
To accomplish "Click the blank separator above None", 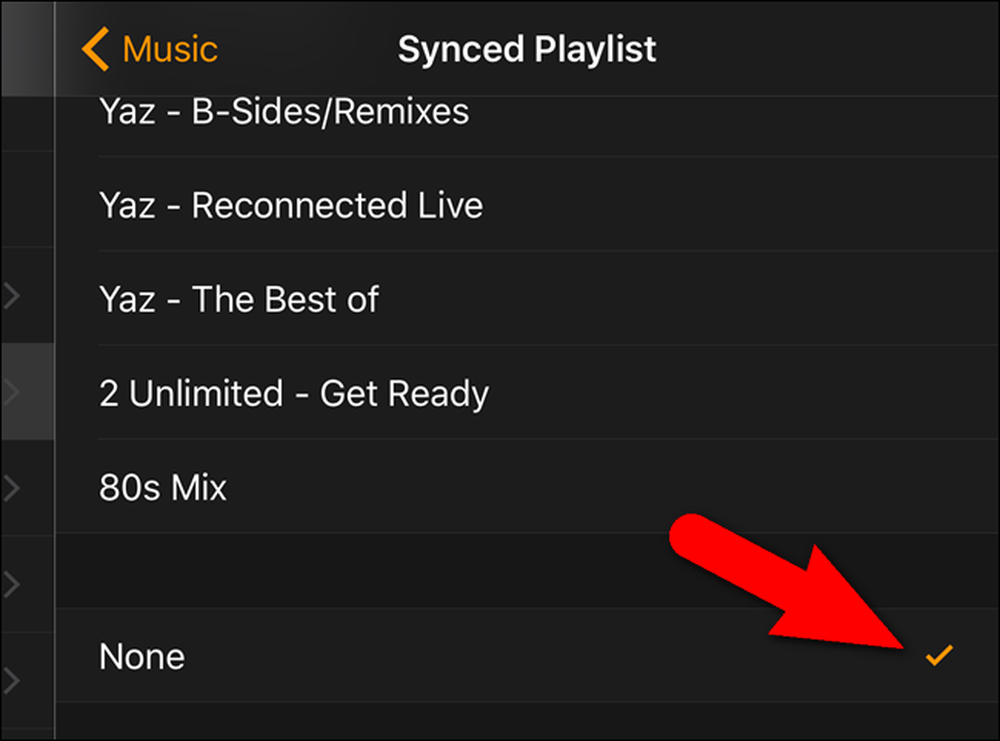I will [527, 571].
